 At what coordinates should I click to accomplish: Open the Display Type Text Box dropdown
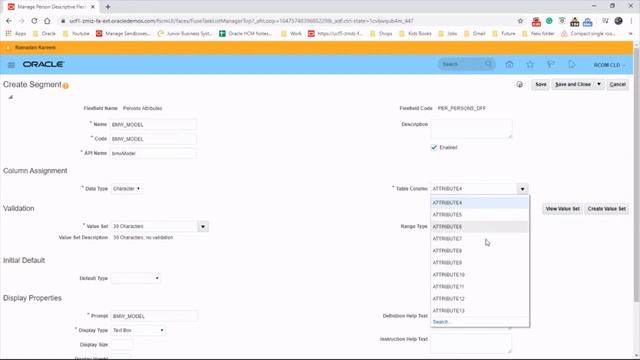(x=138, y=330)
